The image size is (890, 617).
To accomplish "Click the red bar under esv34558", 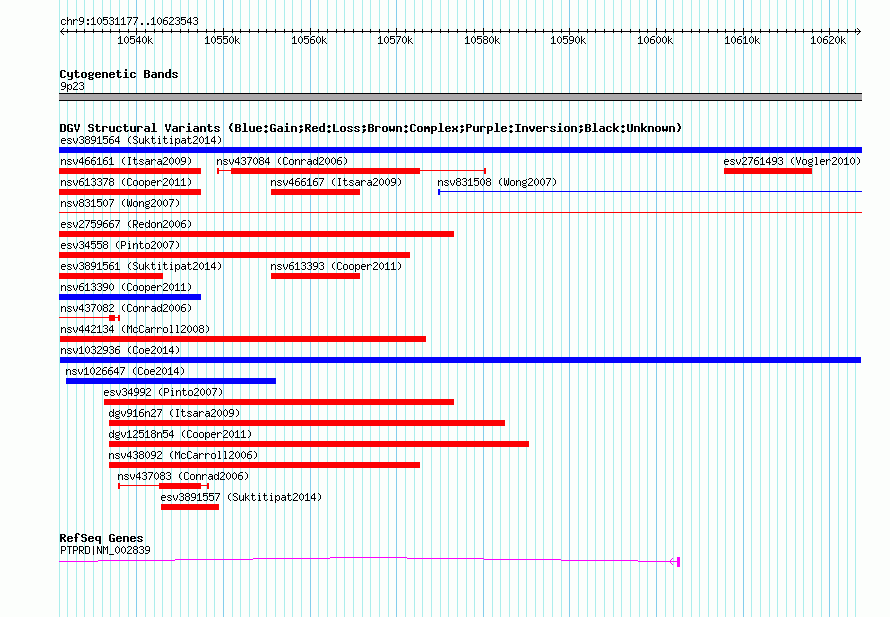I will [234, 255].
